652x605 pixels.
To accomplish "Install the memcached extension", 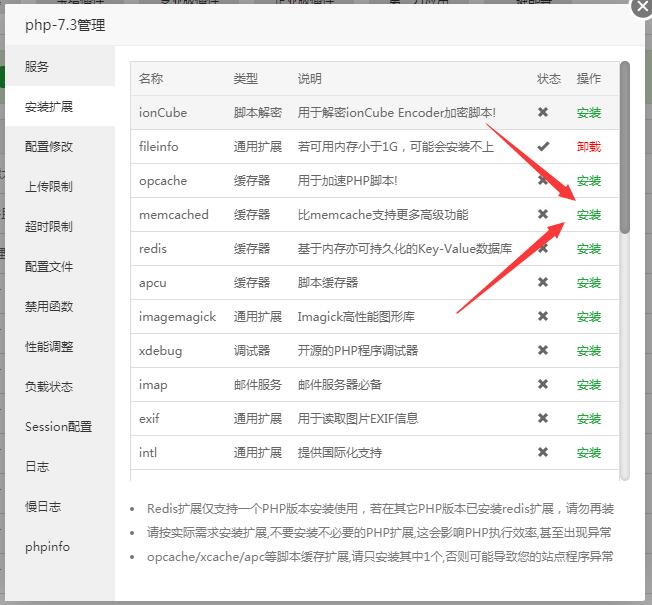I will [x=589, y=215].
